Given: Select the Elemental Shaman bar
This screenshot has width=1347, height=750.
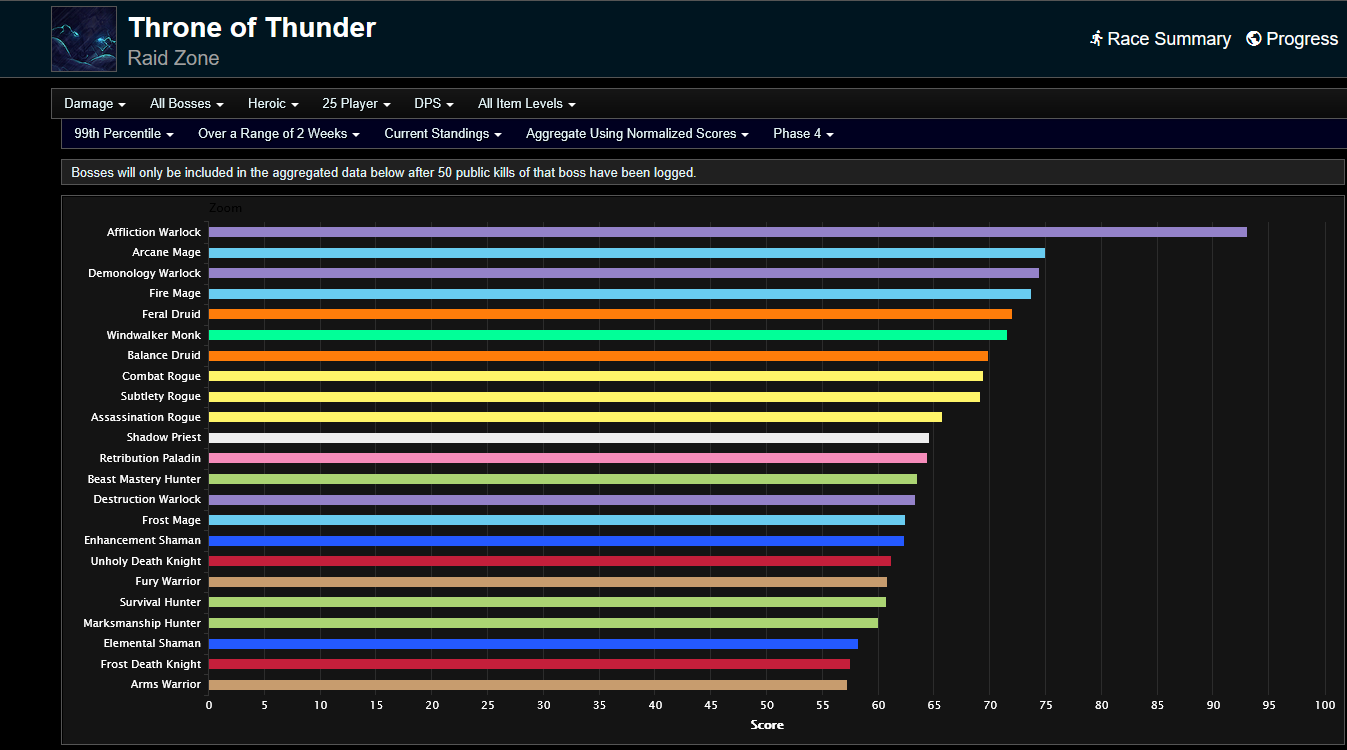Looking at the screenshot, I should pyautogui.click(x=533, y=644).
